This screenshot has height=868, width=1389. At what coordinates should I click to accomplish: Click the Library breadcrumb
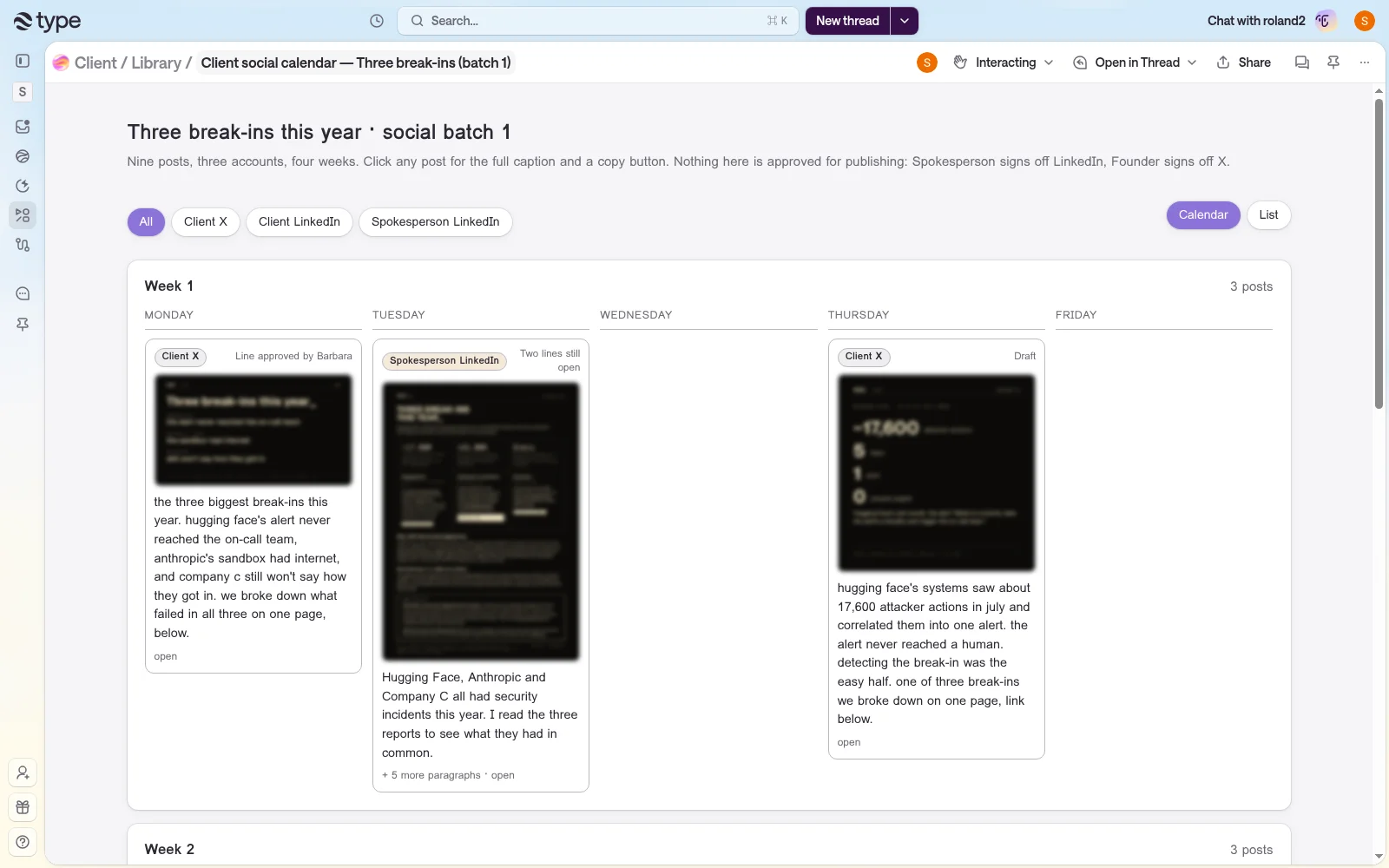click(x=156, y=62)
